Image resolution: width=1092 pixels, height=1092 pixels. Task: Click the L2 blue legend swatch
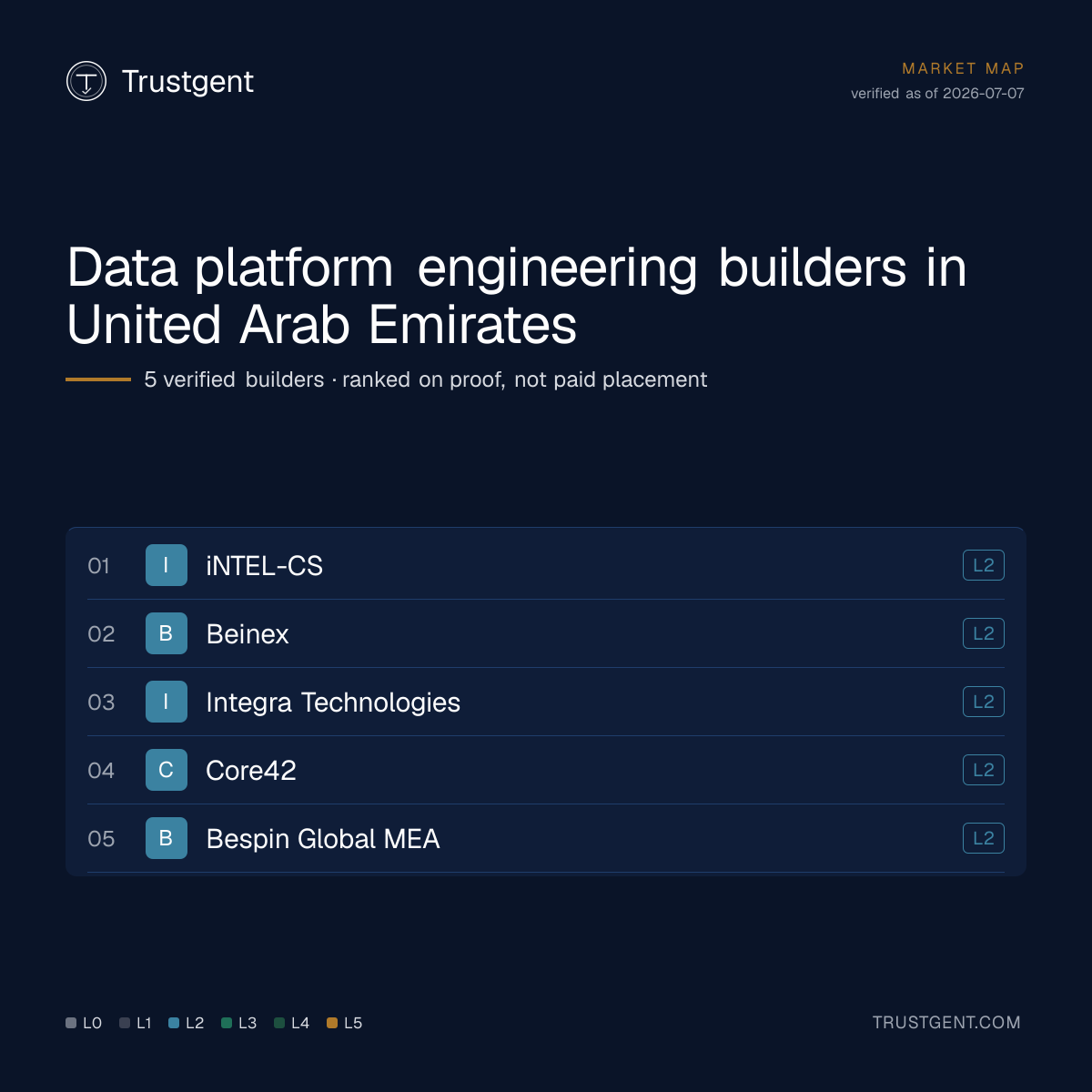174,1023
